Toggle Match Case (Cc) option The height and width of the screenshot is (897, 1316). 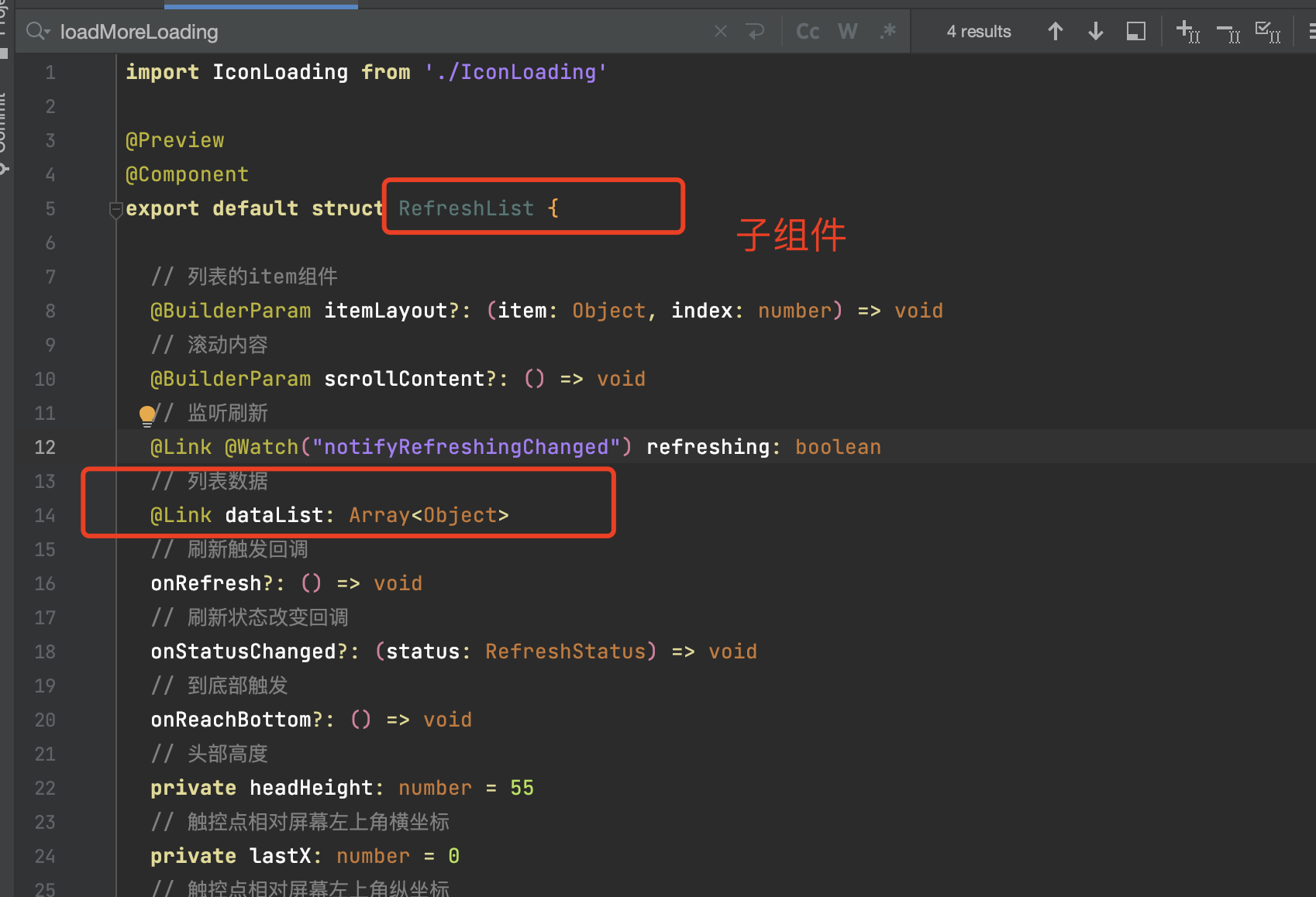(x=808, y=31)
